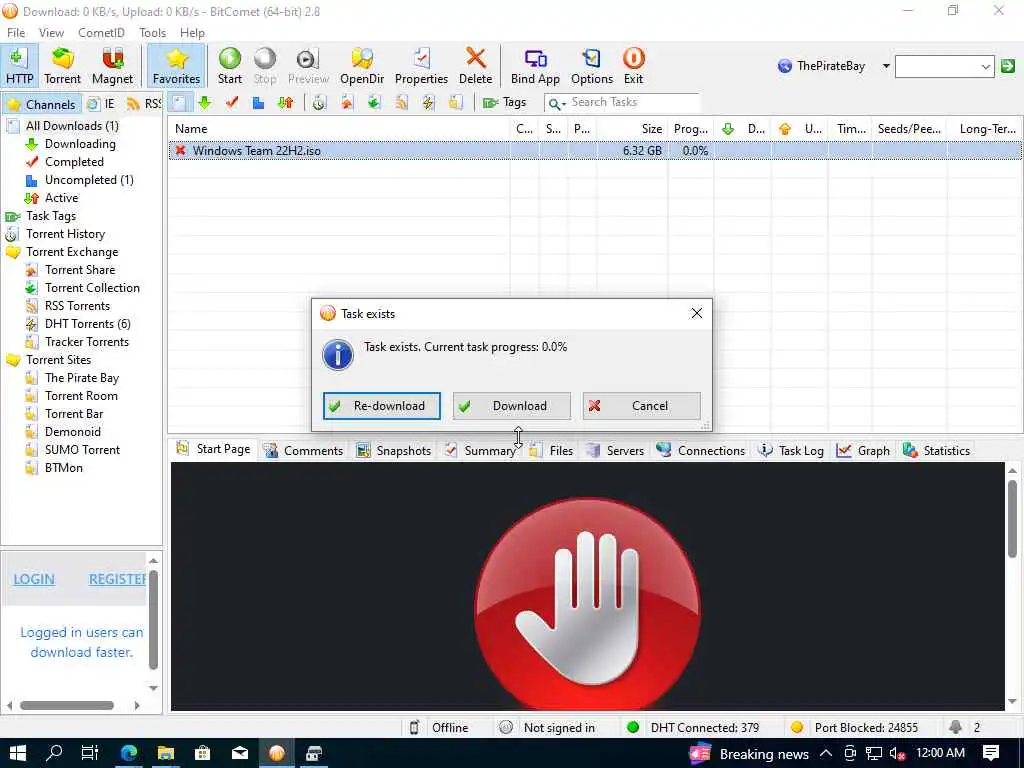Select SUMO Torrent in the sidebar
This screenshot has width=1024, height=768.
click(x=82, y=450)
